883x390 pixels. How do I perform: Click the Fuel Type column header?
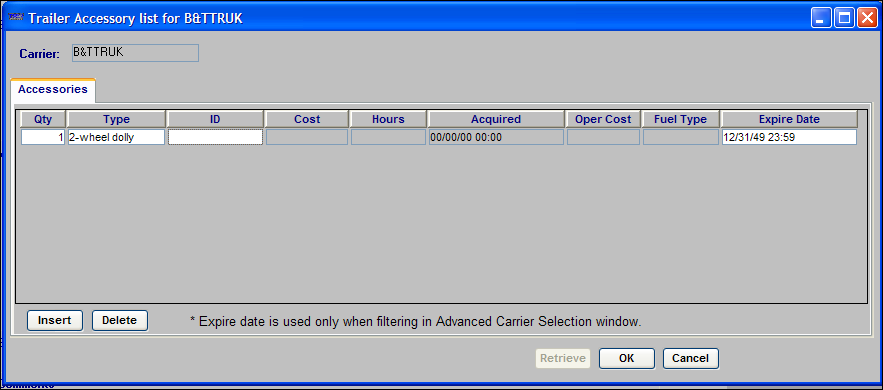pos(680,119)
